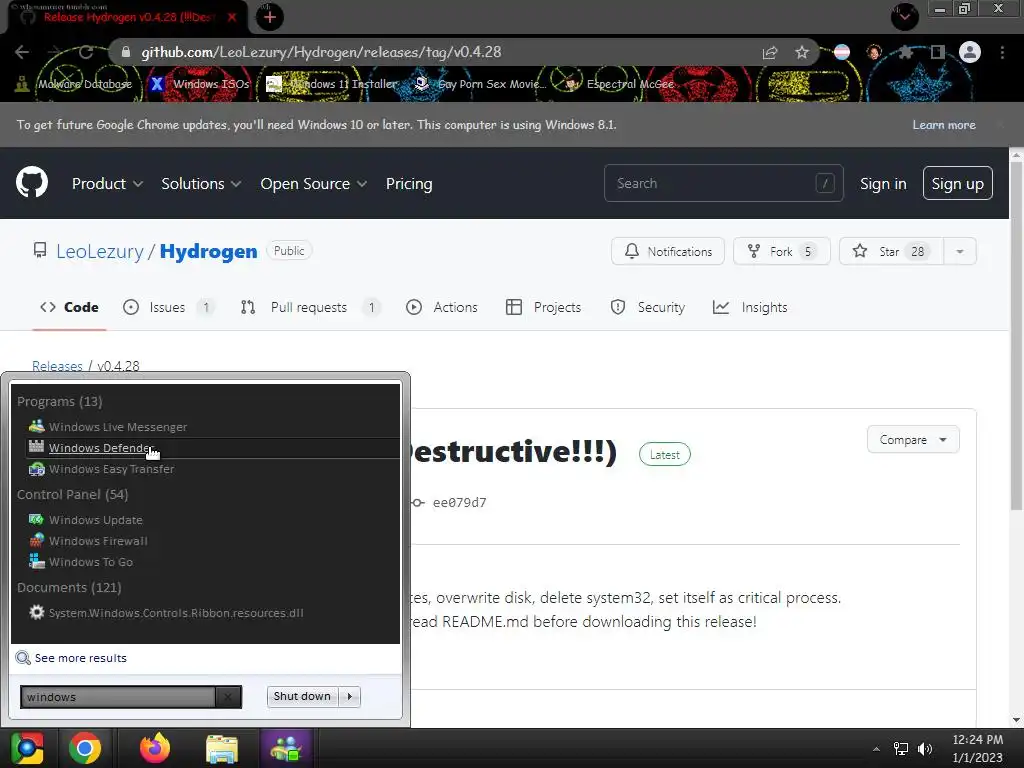Click the network tray icon
Viewport: 1024px width, 768px height.
coord(901,749)
